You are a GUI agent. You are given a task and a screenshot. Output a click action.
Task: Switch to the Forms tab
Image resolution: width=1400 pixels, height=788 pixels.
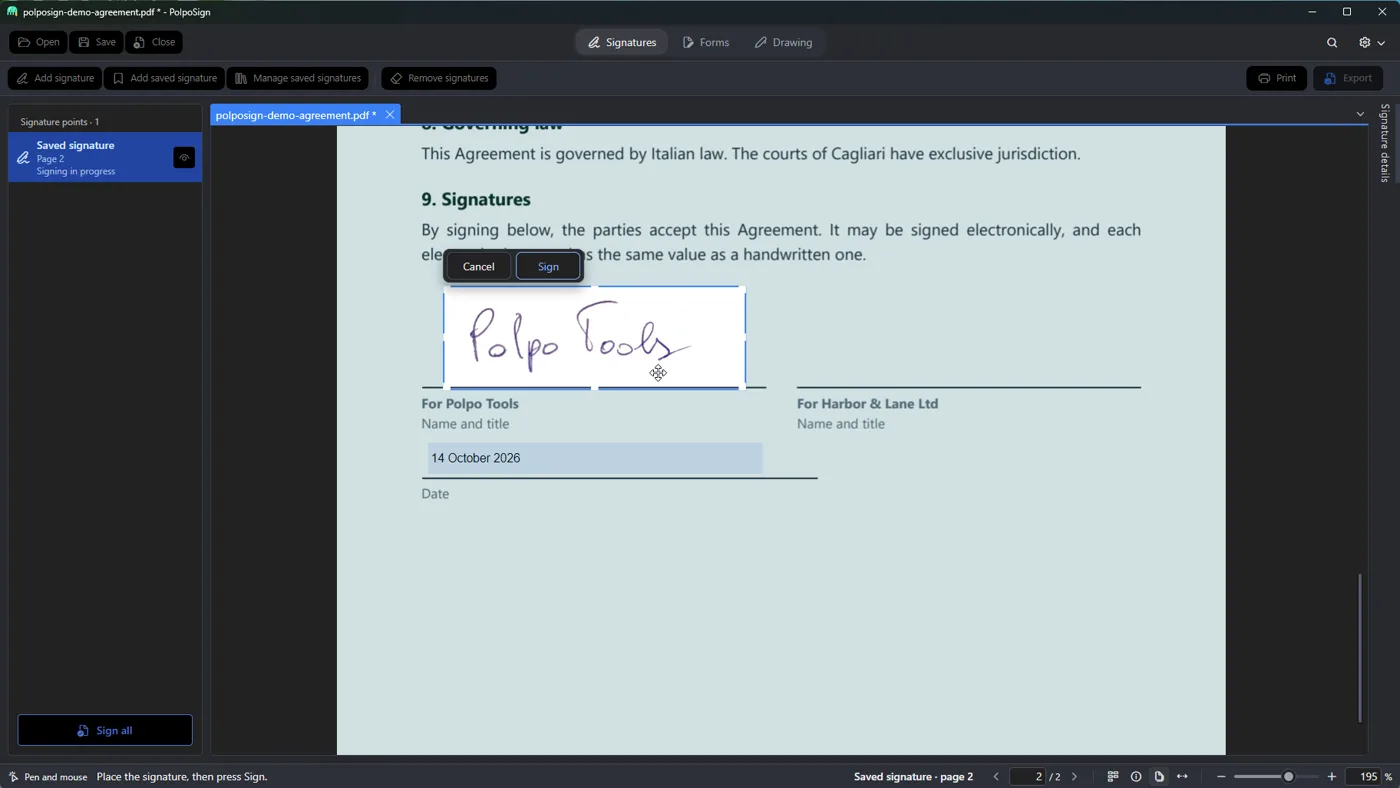coord(706,42)
